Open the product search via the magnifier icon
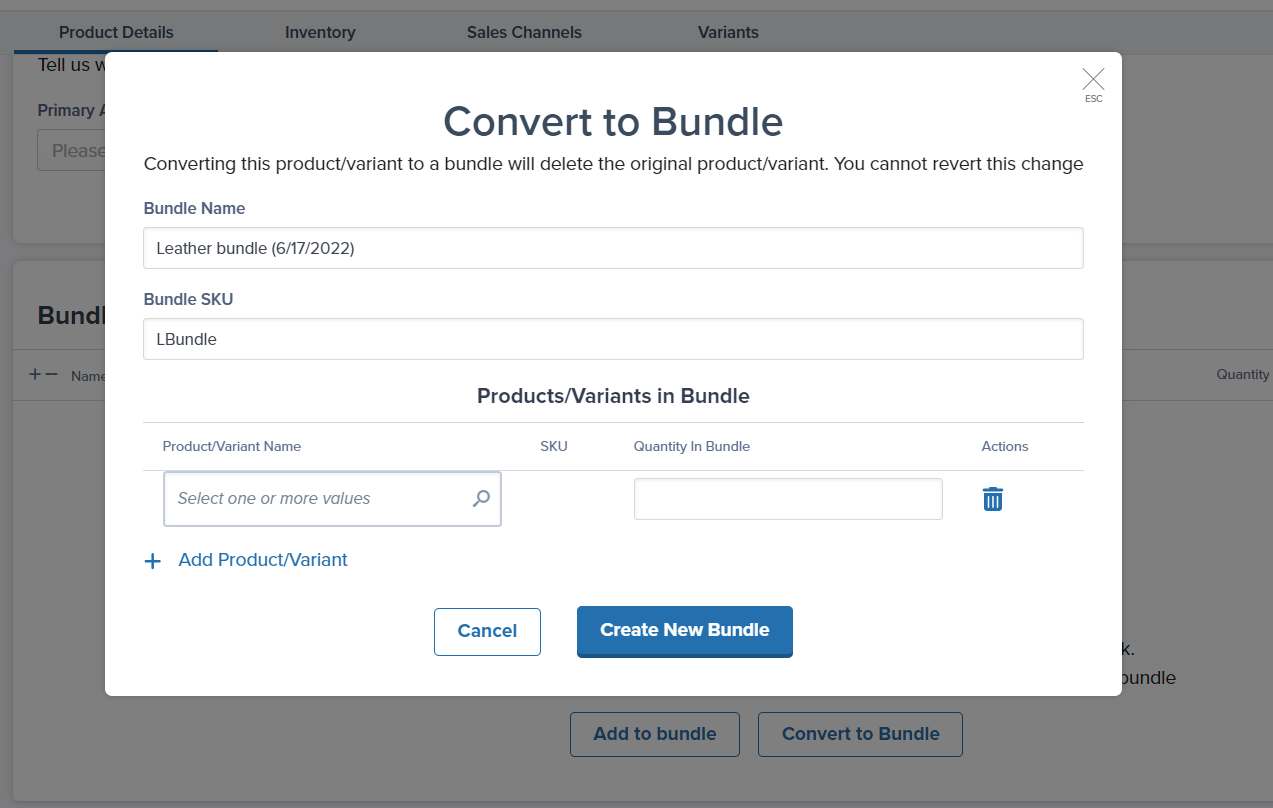1273x808 pixels. [481, 498]
